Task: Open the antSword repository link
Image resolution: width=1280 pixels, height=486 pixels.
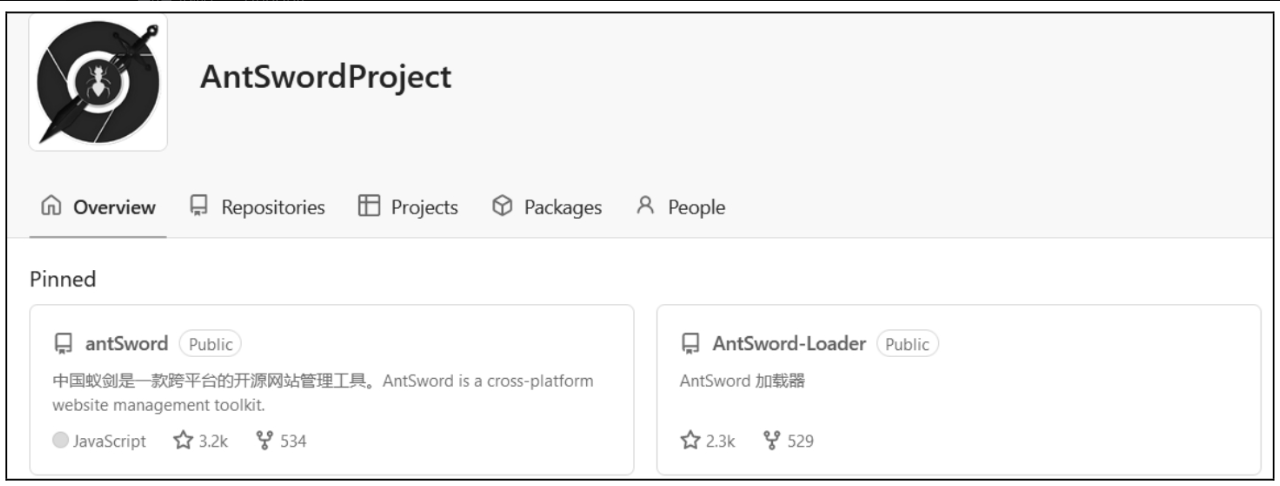Action: coord(126,344)
